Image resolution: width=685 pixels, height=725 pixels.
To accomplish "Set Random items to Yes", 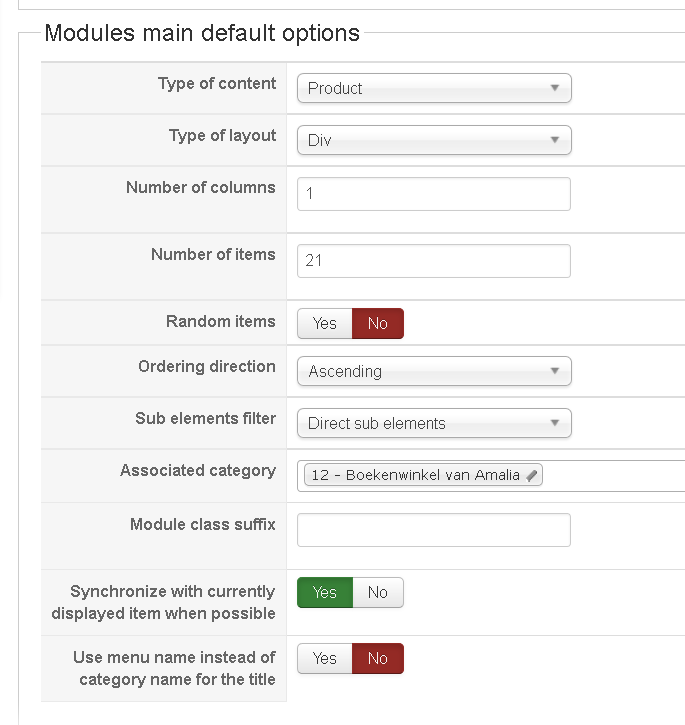I will click(x=325, y=323).
